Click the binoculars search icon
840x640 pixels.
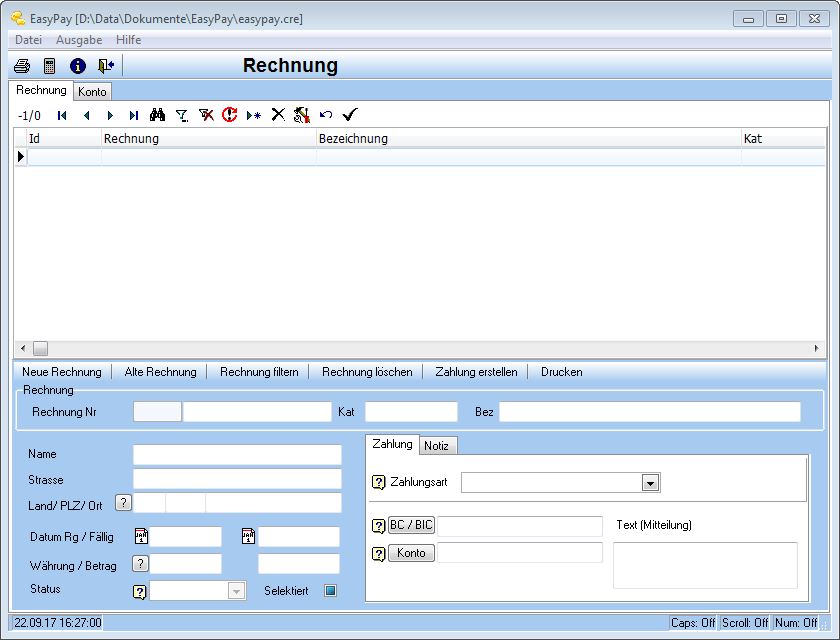point(157,115)
